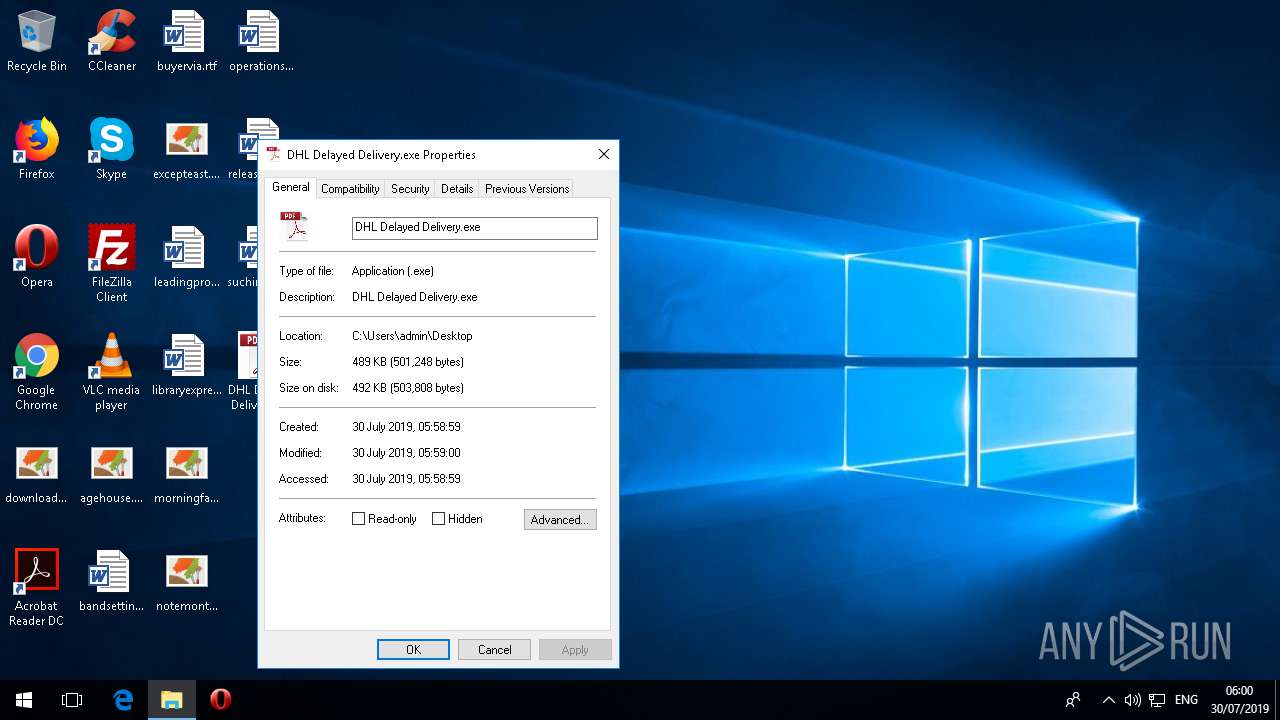Open Task View on the taskbar
The image size is (1280, 720).
(72, 700)
